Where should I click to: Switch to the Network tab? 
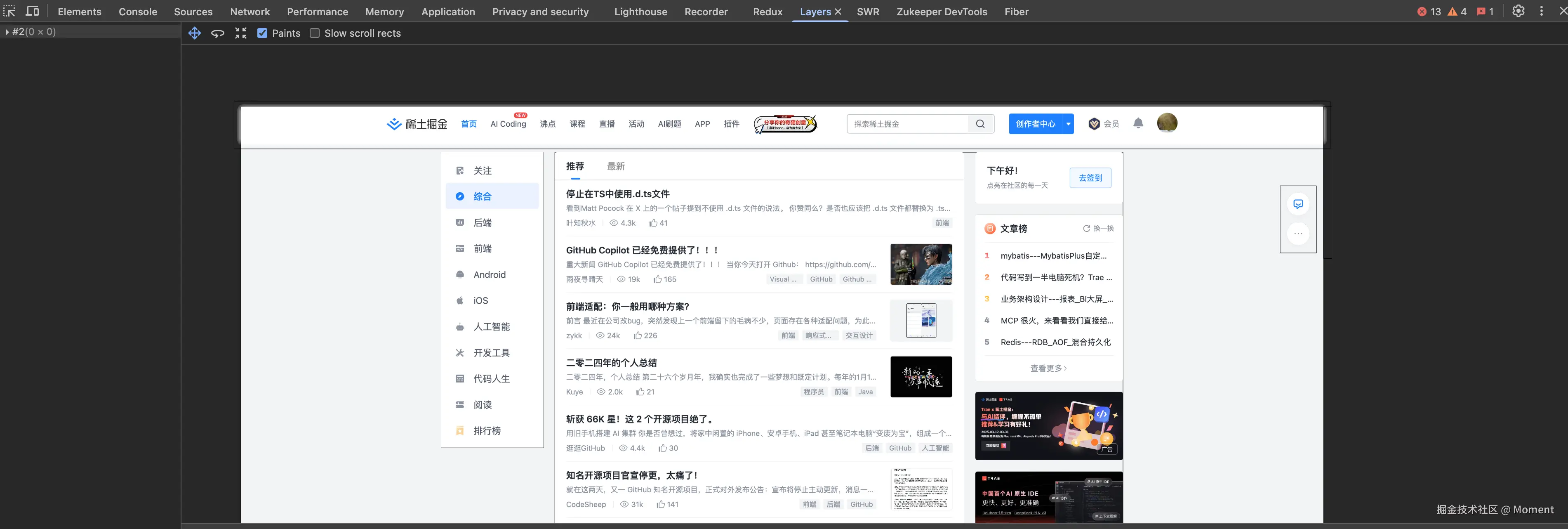click(250, 12)
